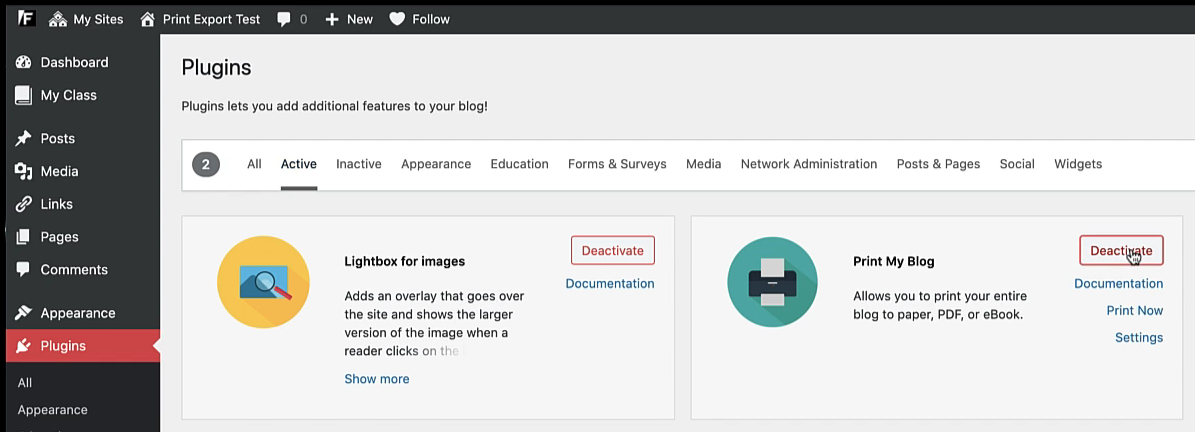Screen dimensions: 1195x432
Task: Open My Class in the sidebar
Action: pos(82,95)
